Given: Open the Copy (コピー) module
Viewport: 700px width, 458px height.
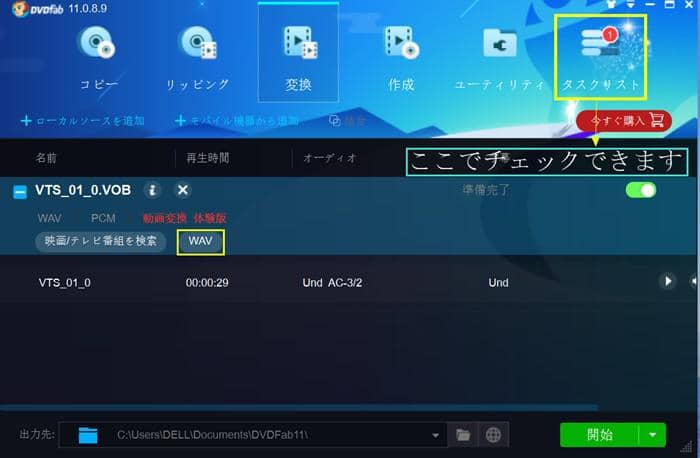Looking at the screenshot, I should pos(98,58).
